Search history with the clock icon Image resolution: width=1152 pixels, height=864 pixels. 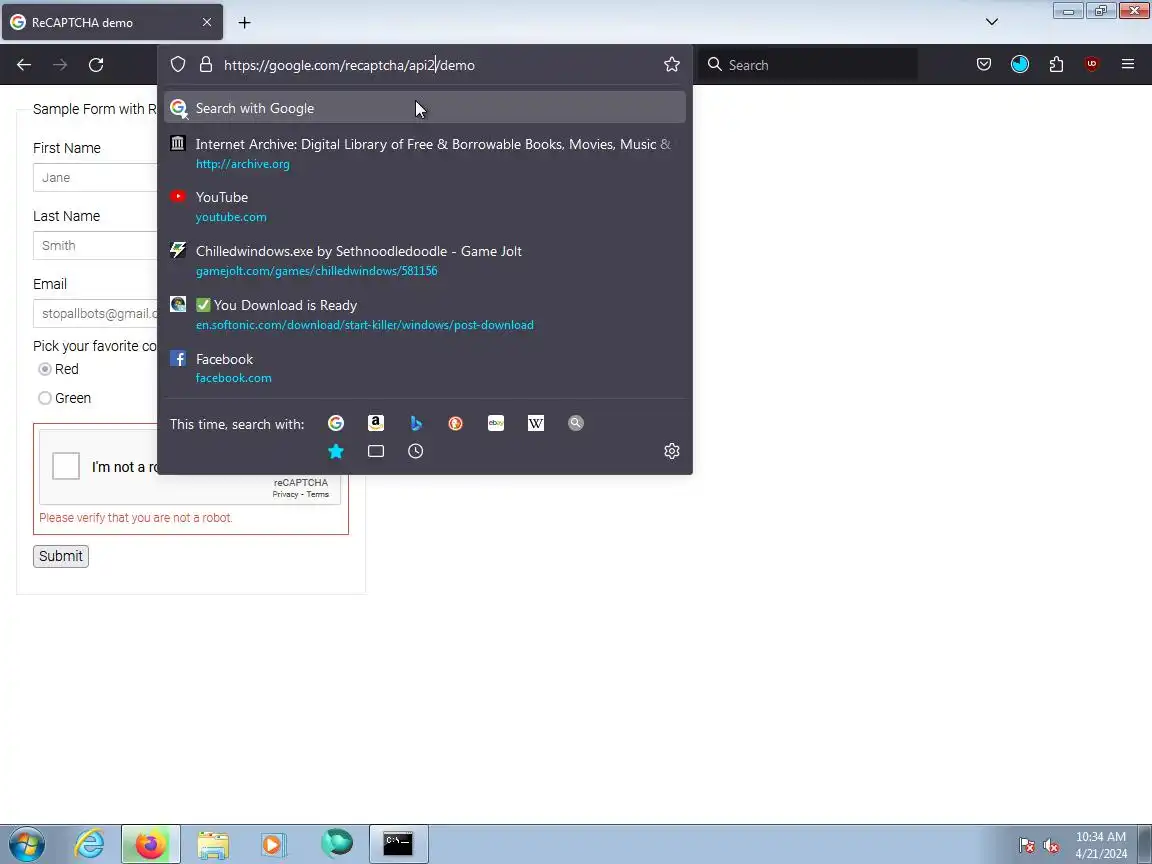[x=416, y=451]
